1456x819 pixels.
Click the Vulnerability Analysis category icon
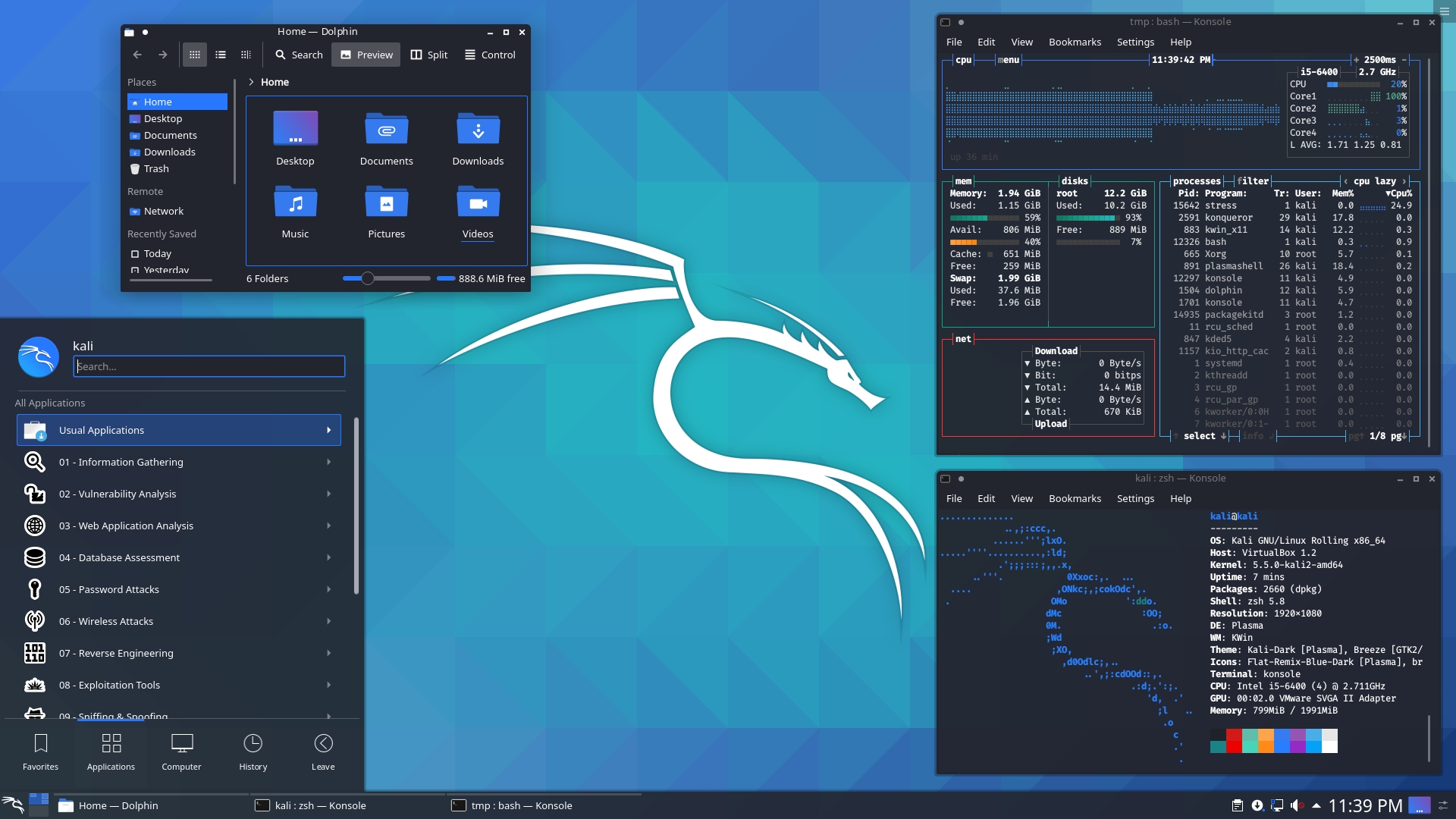click(33, 493)
